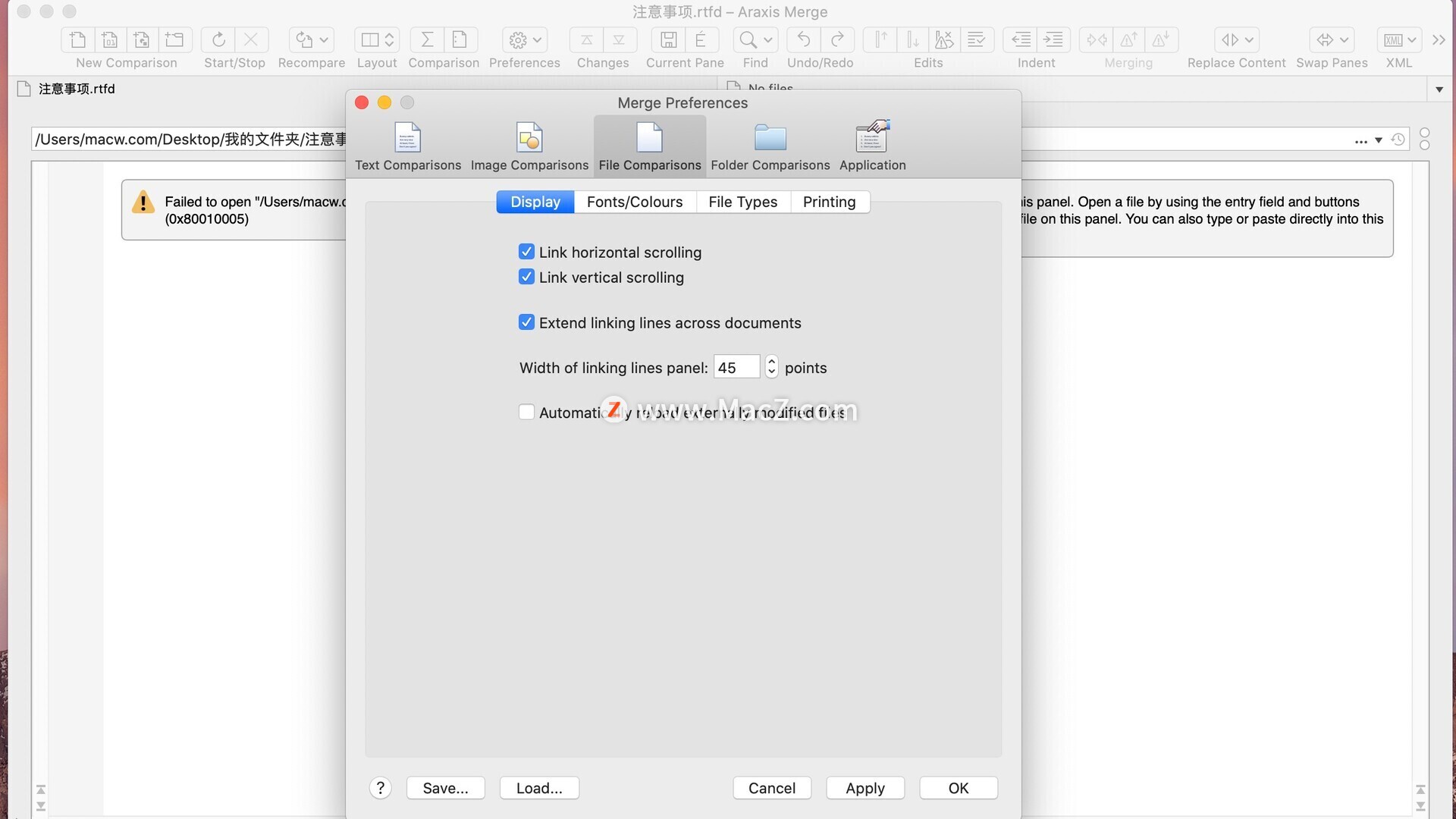The width and height of the screenshot is (1456, 819).
Task: Click the Edits checked-lines icon
Action: (977, 39)
